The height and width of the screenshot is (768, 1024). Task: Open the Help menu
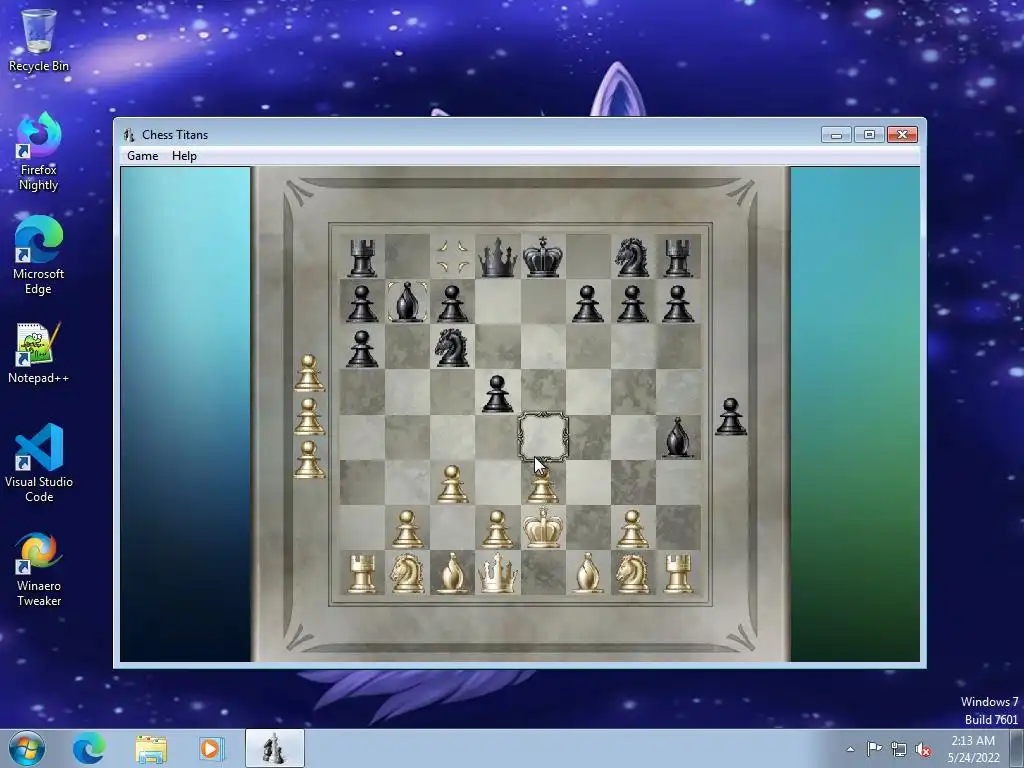coord(184,155)
